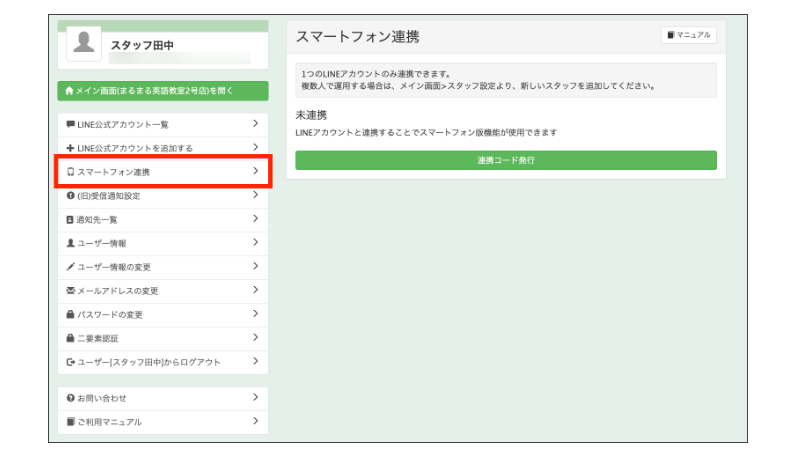The width and height of the screenshot is (797, 464).
Task: Click the question mark icon beside お問い合わせ
Action: pos(70,398)
